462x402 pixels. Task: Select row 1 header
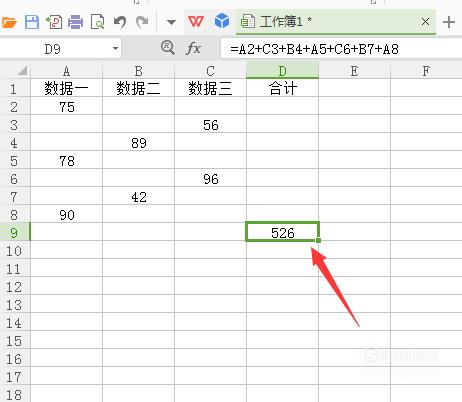click(x=15, y=89)
